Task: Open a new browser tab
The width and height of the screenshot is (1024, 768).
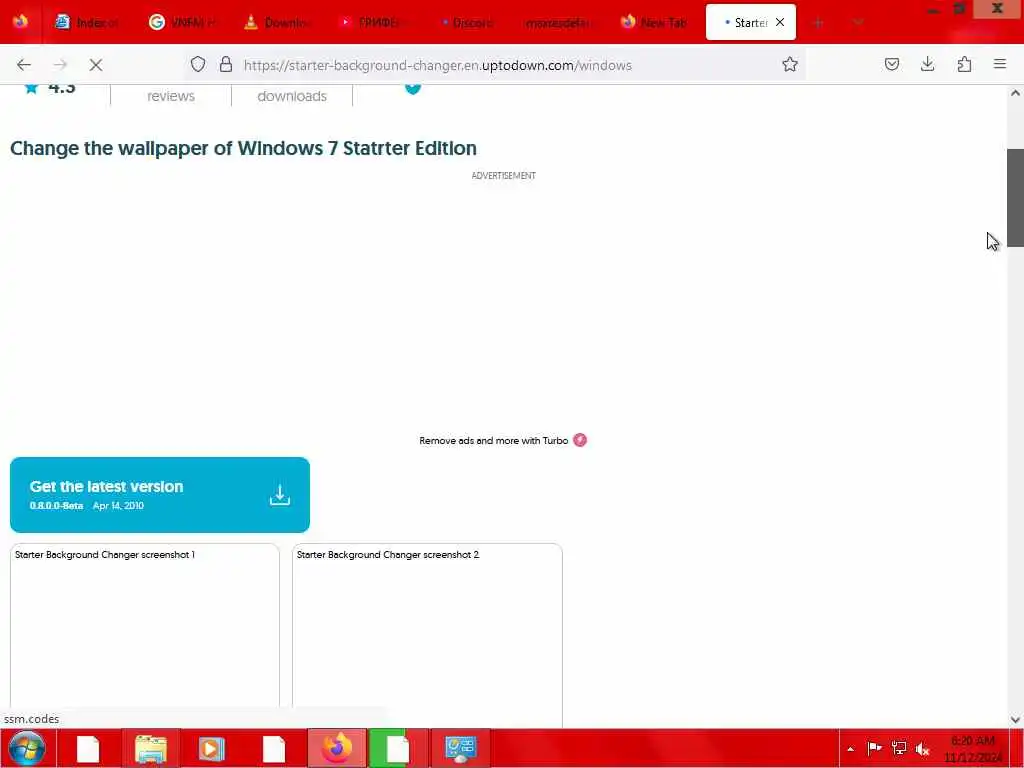Action: [x=818, y=23]
